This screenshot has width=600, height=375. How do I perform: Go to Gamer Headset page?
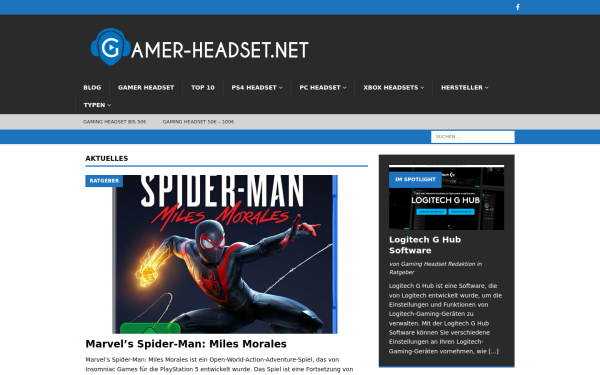146,88
